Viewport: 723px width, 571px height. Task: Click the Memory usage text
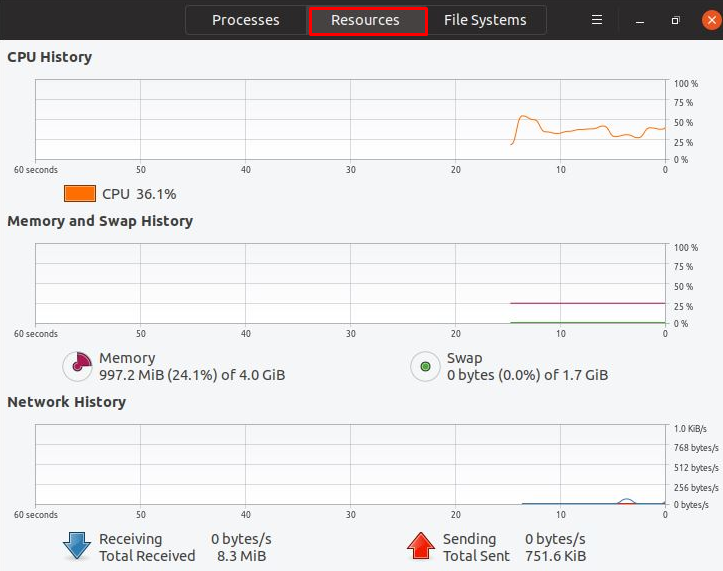tap(191, 376)
